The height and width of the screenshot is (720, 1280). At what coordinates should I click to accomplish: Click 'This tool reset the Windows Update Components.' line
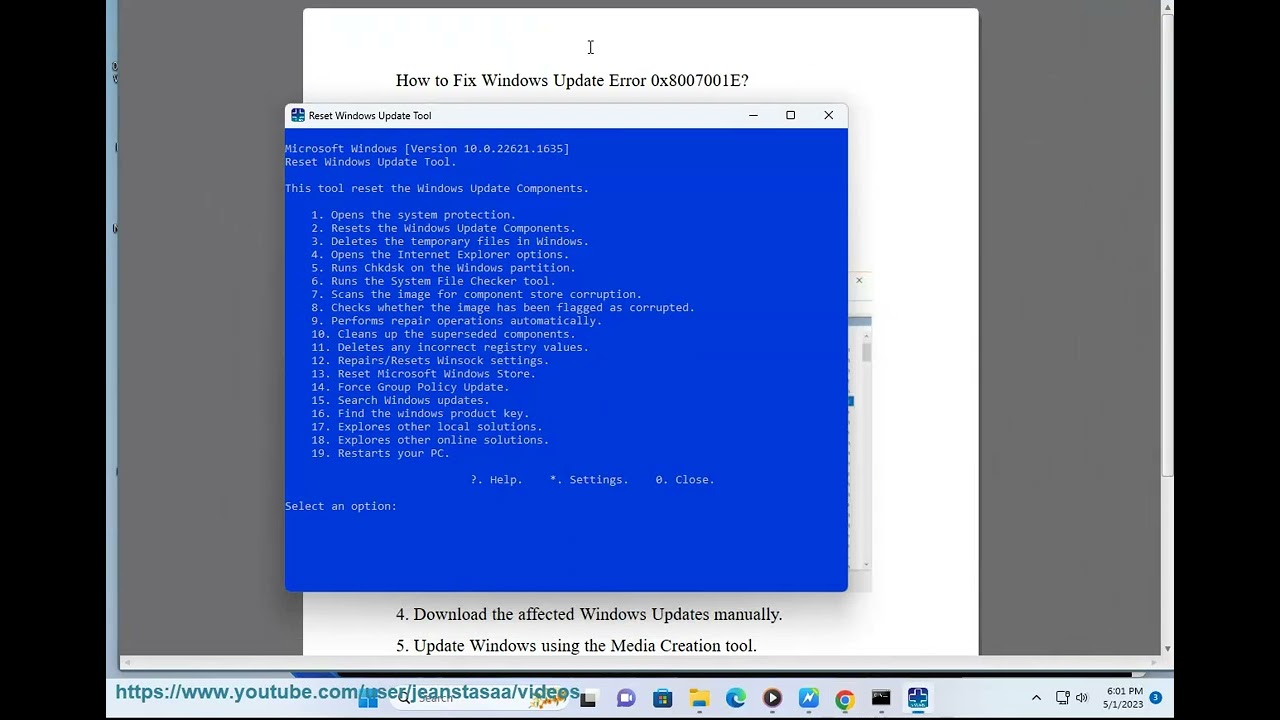click(x=437, y=188)
